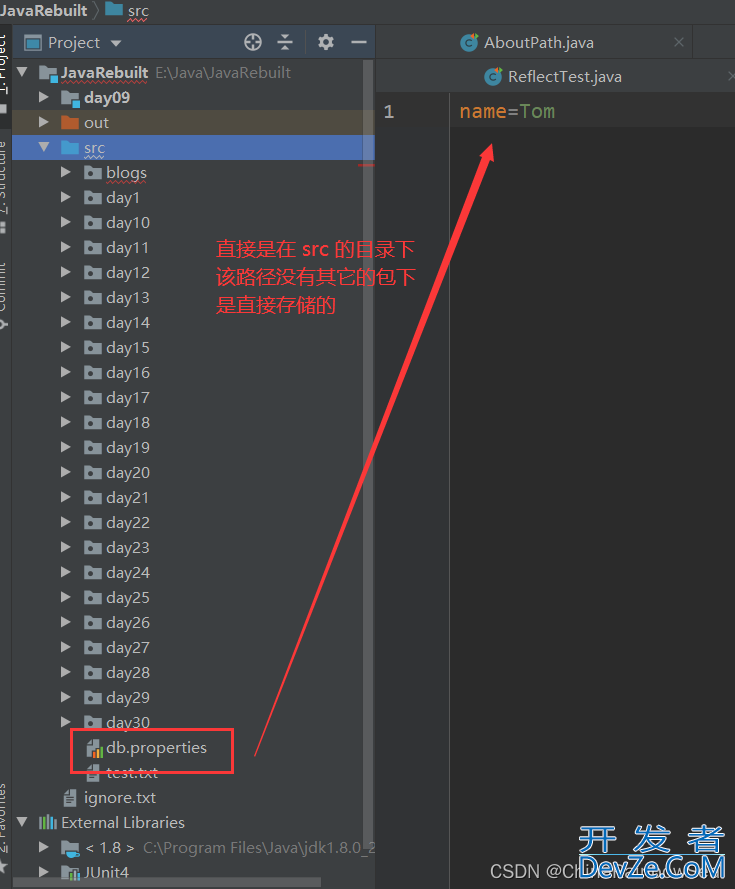Viewport: 735px width, 889px height.
Task: Switch to the ReflectTest.java tab
Action: tap(564, 77)
